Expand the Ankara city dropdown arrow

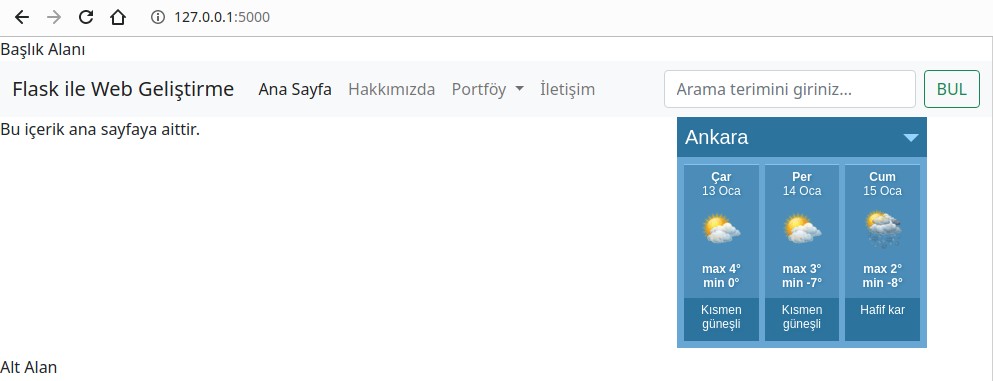pyautogui.click(x=911, y=137)
